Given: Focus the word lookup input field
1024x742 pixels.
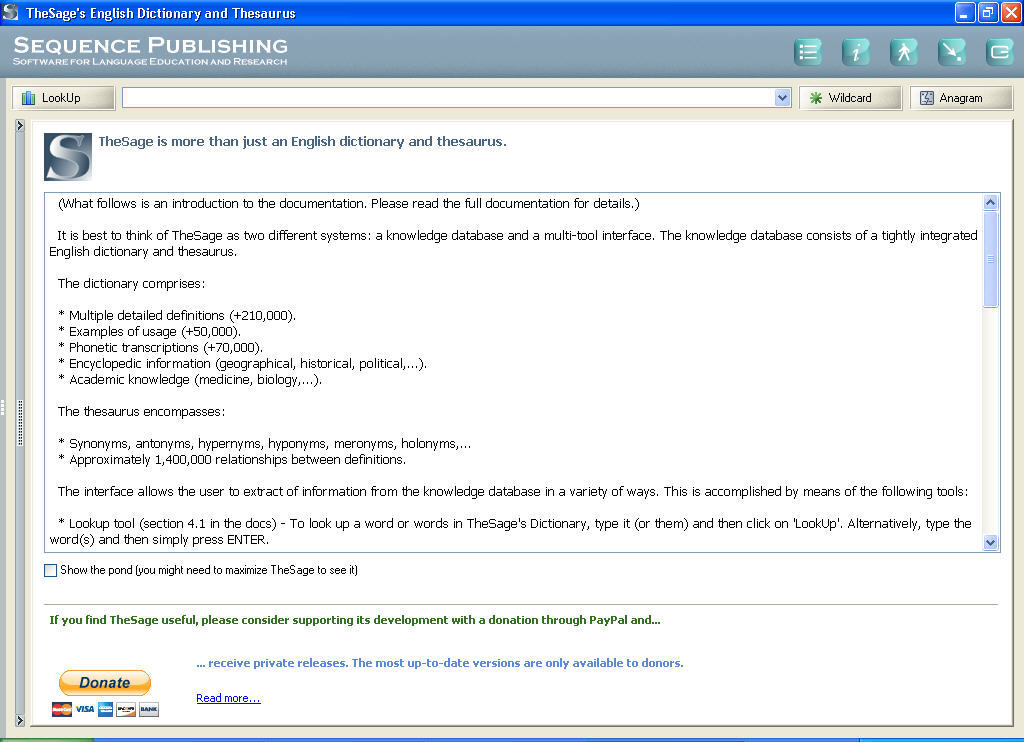Looking at the screenshot, I should pyautogui.click(x=449, y=98).
